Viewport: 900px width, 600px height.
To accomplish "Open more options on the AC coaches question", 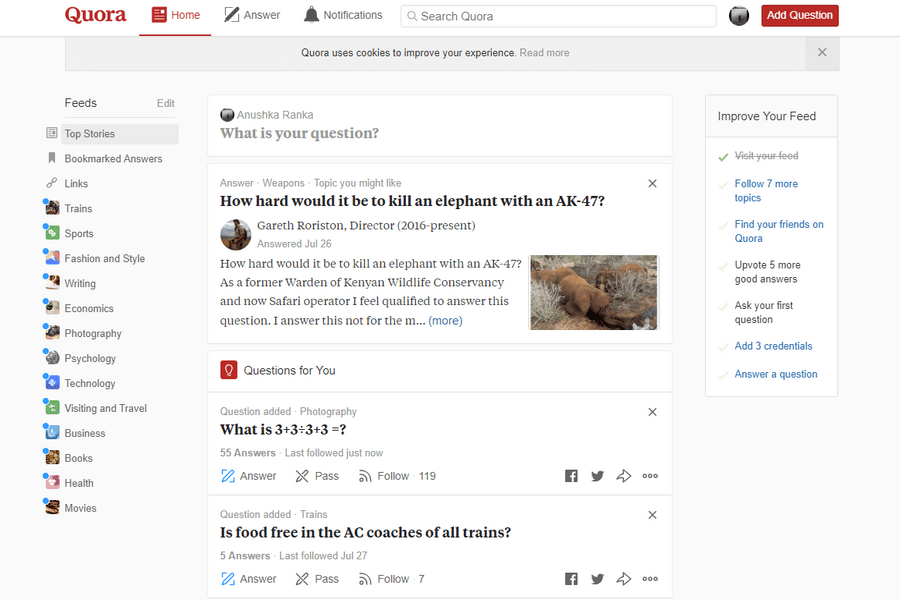I will coord(649,578).
